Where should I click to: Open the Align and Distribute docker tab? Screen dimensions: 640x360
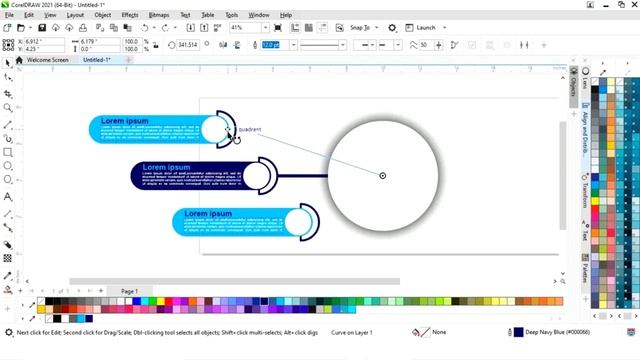tap(585, 131)
